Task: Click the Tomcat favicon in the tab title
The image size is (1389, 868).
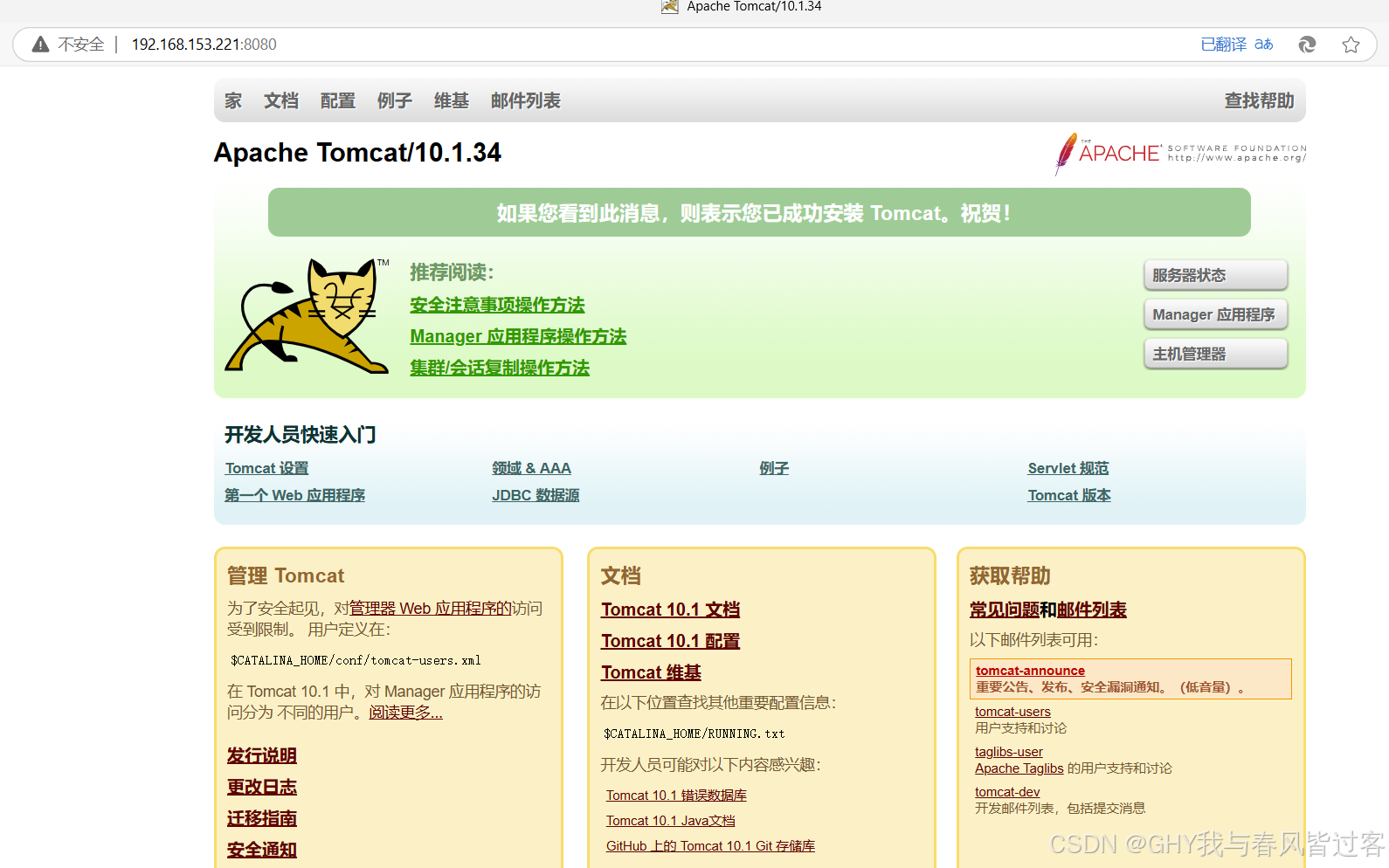Action: click(670, 7)
